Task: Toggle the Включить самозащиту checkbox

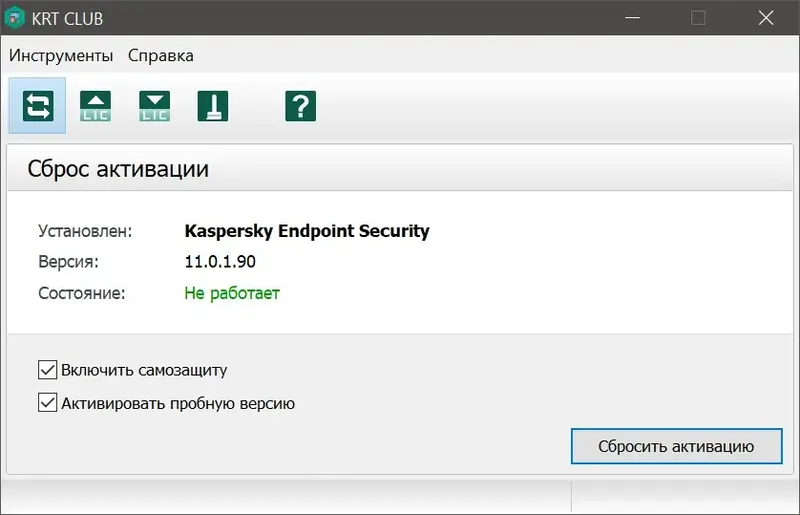Action: (x=47, y=370)
